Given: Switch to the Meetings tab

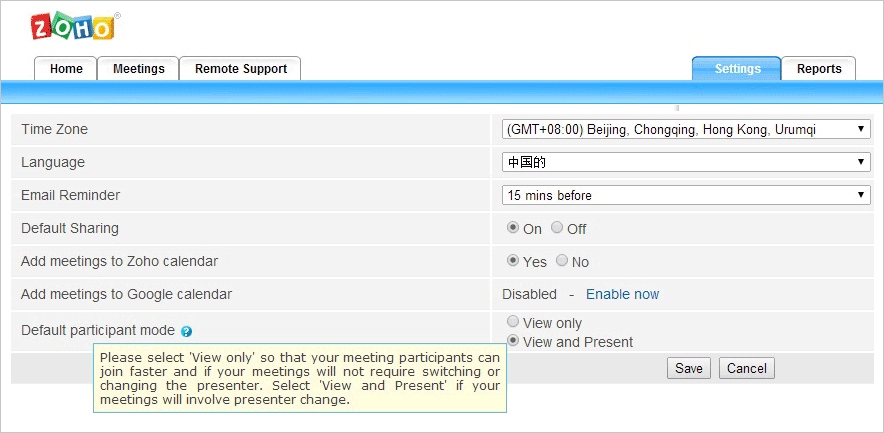Looking at the screenshot, I should (x=138, y=69).
